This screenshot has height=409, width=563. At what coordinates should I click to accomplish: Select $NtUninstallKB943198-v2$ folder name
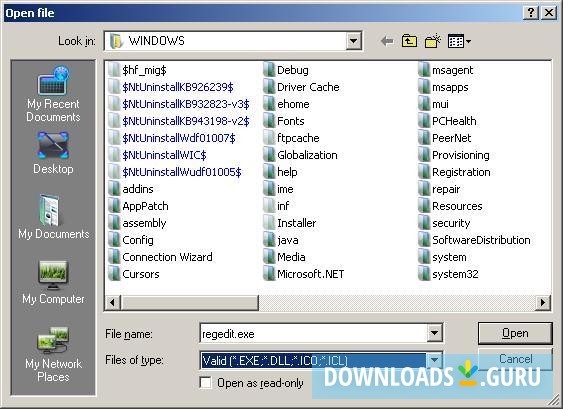186,121
